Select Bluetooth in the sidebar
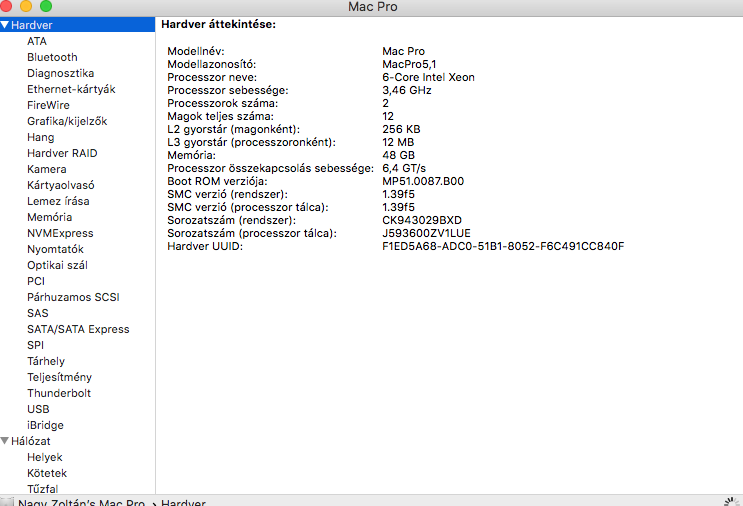This screenshot has width=743, height=506. 52,57
